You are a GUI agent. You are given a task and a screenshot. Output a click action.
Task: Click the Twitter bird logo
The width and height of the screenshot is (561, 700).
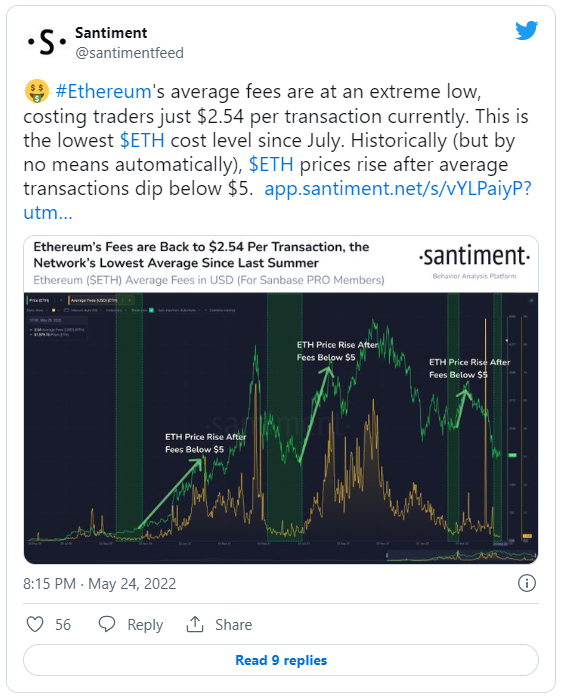[x=527, y=30]
